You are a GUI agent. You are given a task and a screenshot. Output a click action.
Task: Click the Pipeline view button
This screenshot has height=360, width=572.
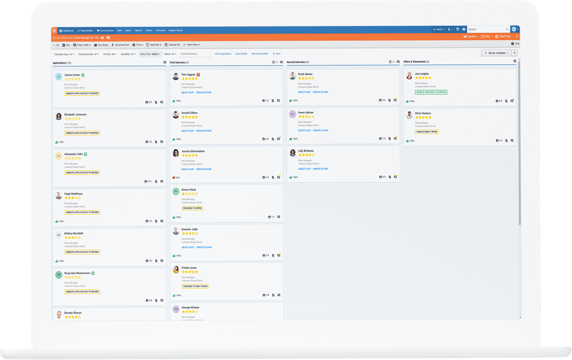click(x=470, y=36)
